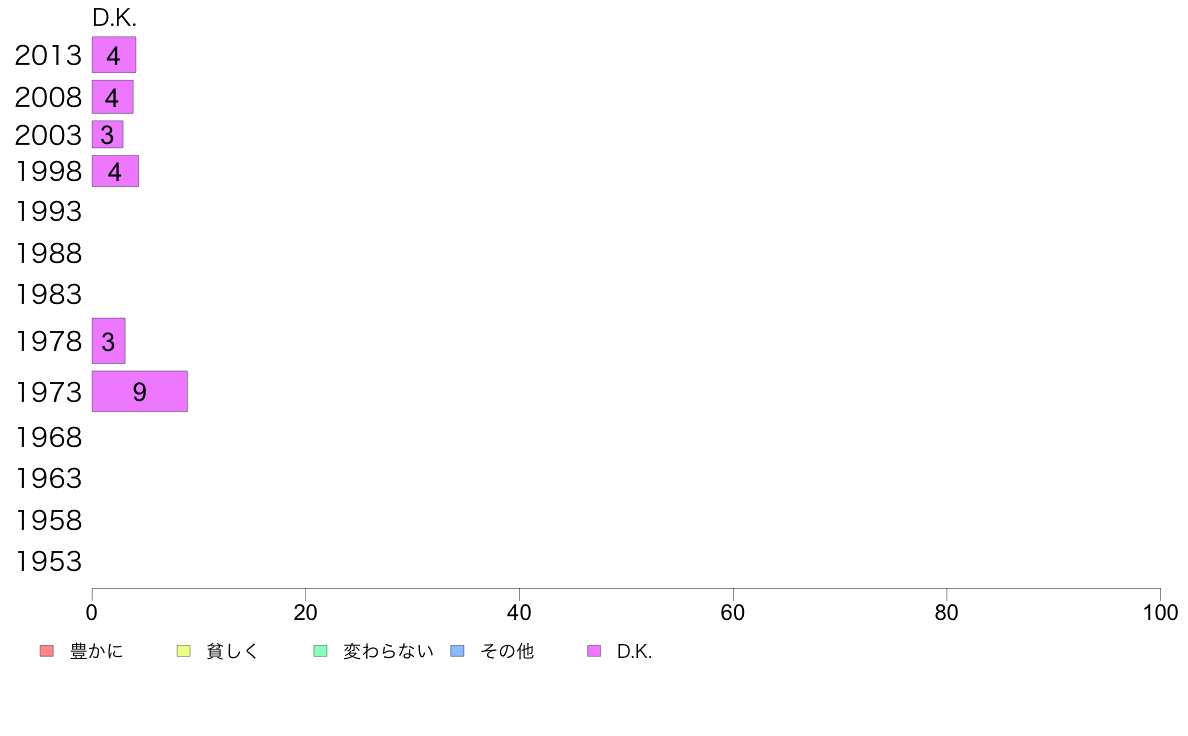Select the その他 legend label
Image resolution: width=1188 pixels, height=736 pixels.
pyautogui.click(x=507, y=651)
